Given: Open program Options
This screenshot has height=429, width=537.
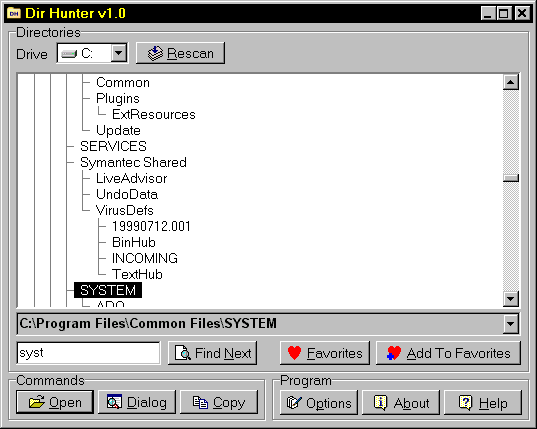Looking at the screenshot, I should pos(319,403).
